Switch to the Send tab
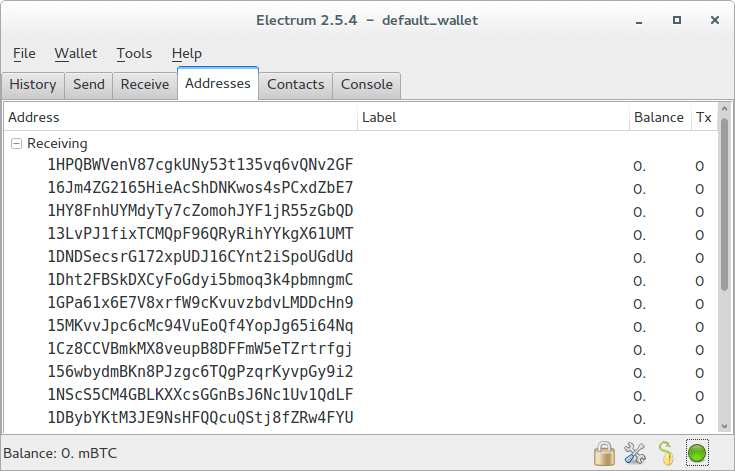Image resolution: width=735 pixels, height=471 pixels. click(x=89, y=85)
